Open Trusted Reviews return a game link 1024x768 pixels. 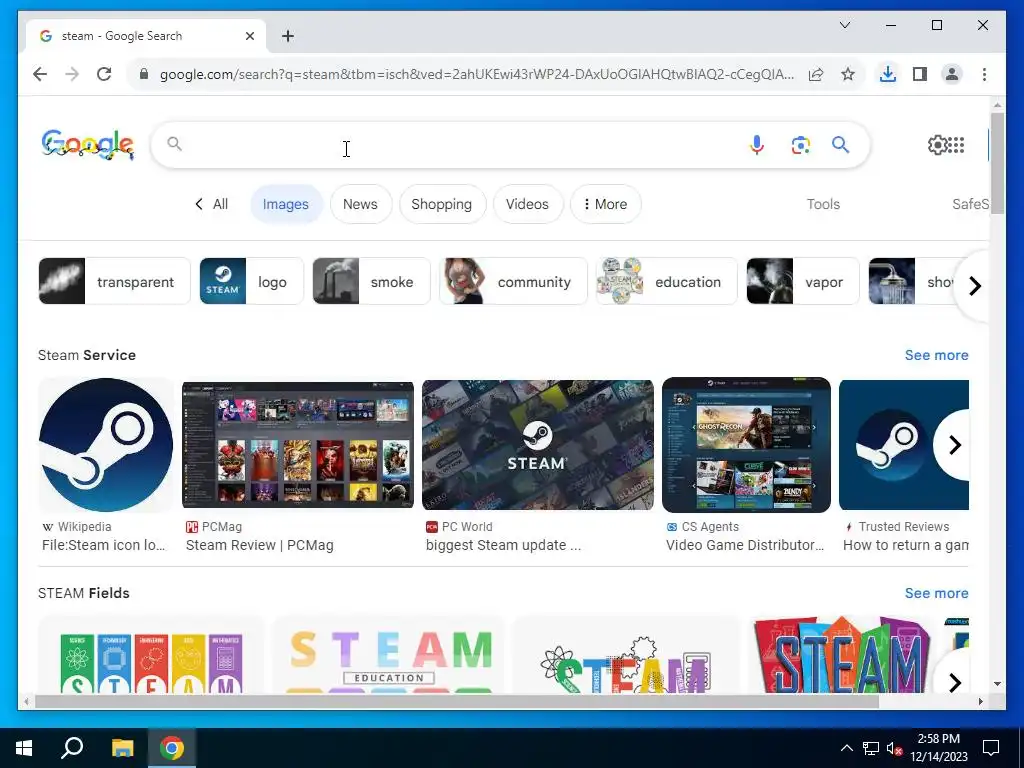pos(905,545)
